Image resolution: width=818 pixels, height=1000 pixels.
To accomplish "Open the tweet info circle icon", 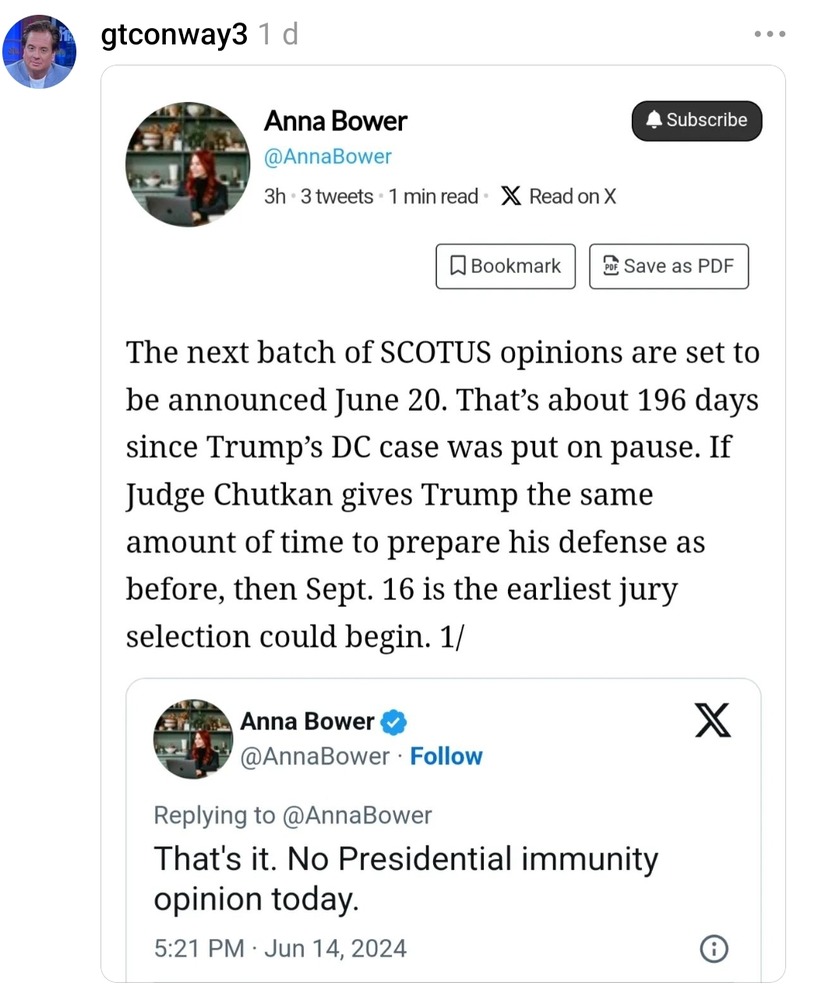I will pyautogui.click(x=714, y=948).
